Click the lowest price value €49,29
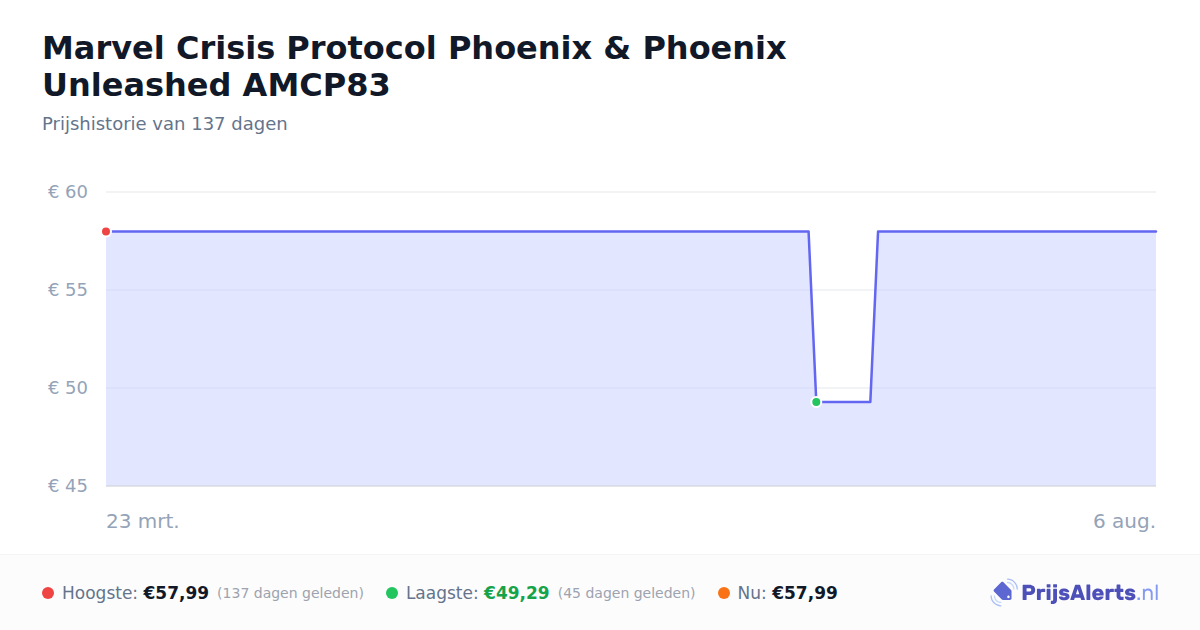 coord(517,593)
